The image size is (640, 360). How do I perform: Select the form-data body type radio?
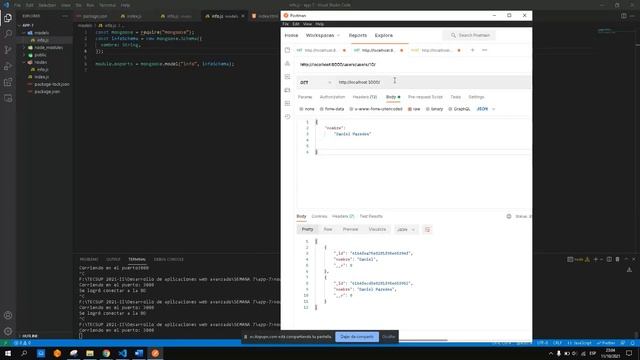[x=322, y=109]
